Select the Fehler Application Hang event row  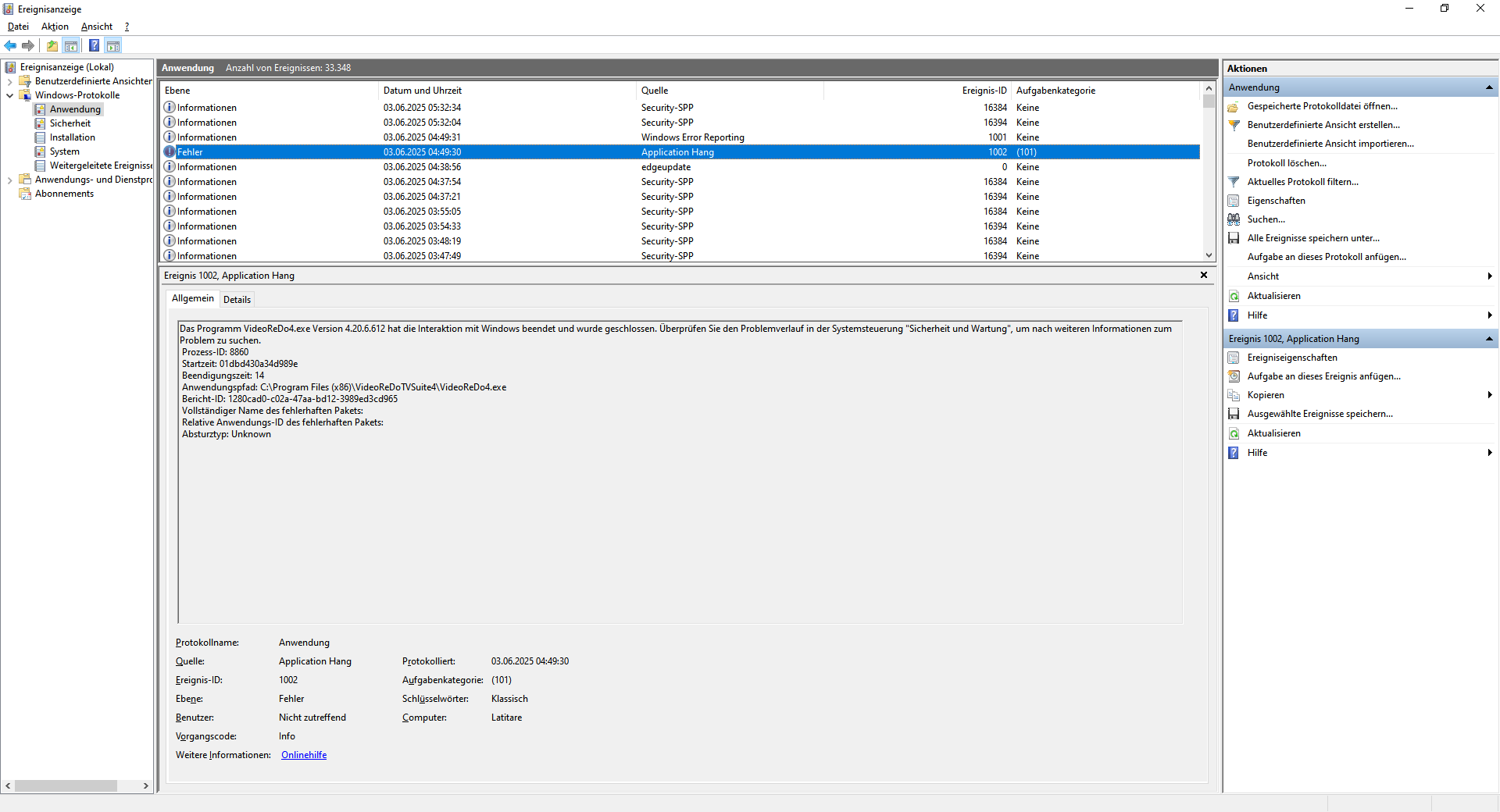[680, 152]
